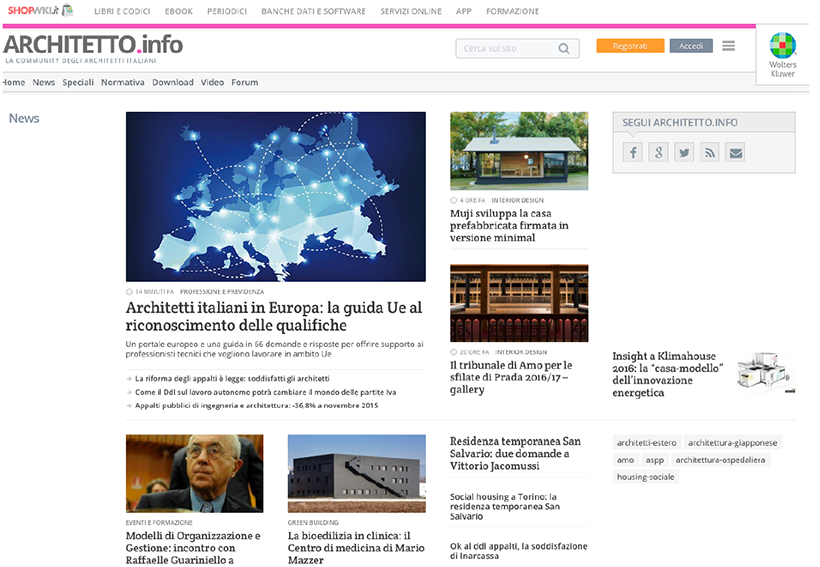Screen dimensions: 820x567
Task: Open Ok al ddl appalti Inarcassa link
Action: (x=518, y=551)
